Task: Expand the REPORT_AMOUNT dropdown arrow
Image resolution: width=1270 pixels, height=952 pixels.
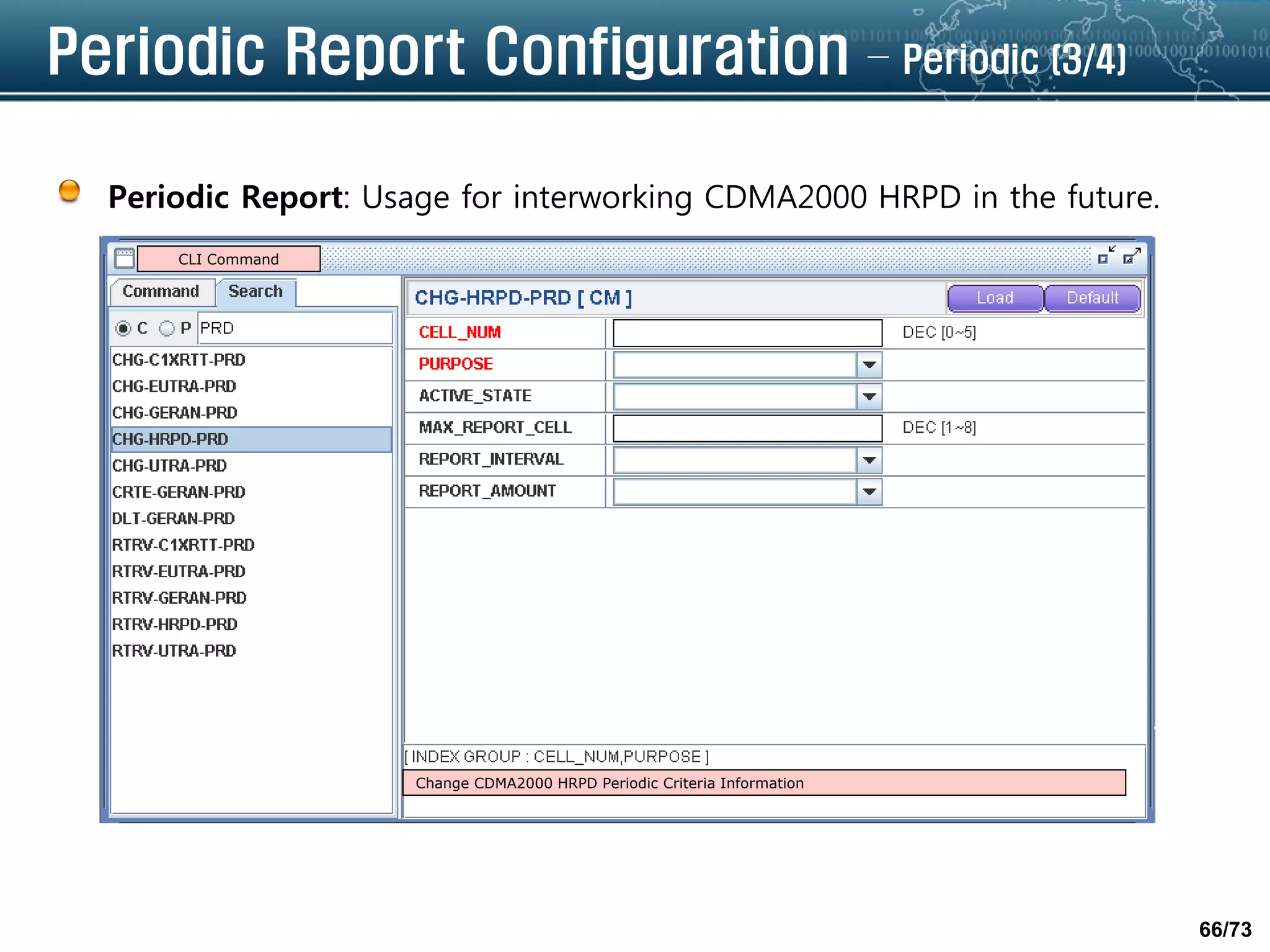Action: (x=869, y=491)
